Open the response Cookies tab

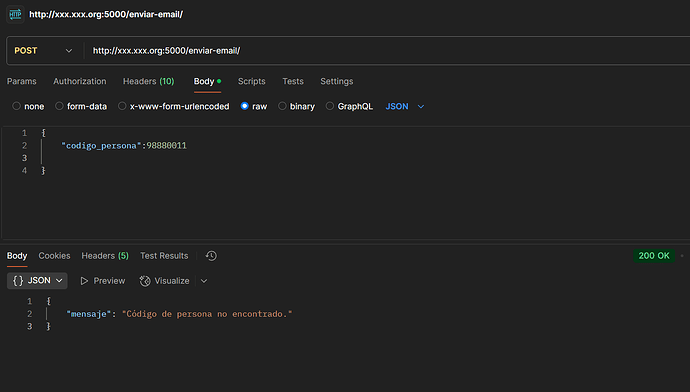[x=54, y=256]
